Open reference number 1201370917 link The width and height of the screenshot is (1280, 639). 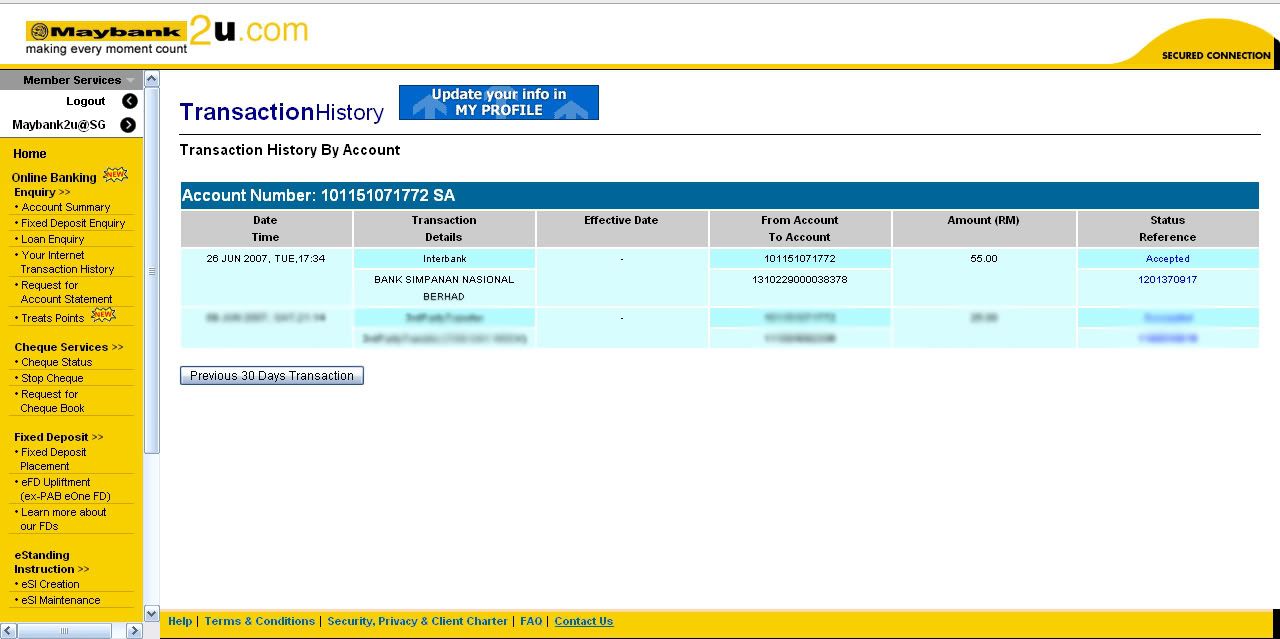point(1167,280)
